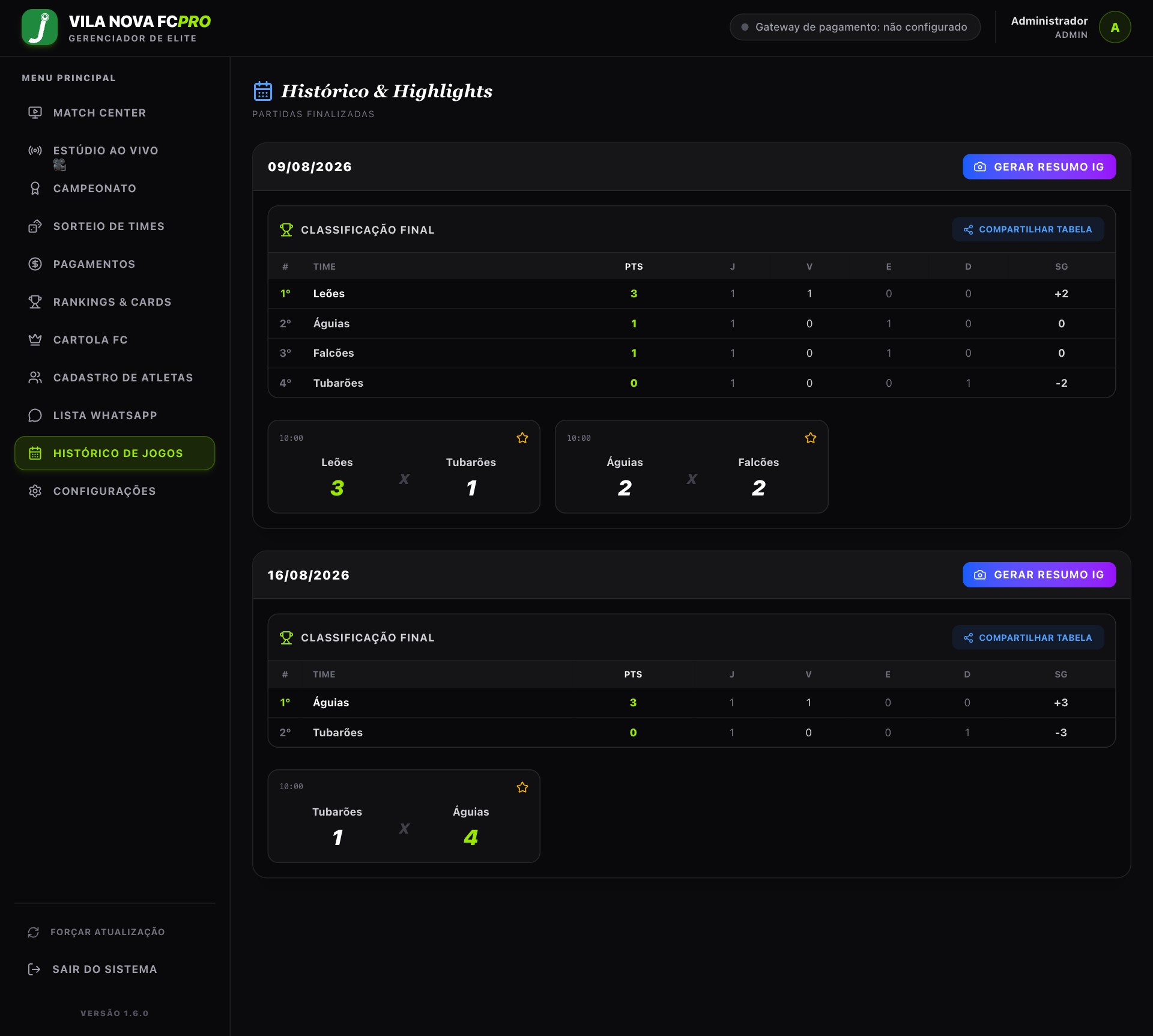Open Sorteio de Times menu label
This screenshot has width=1153, height=1036.
[x=109, y=226]
